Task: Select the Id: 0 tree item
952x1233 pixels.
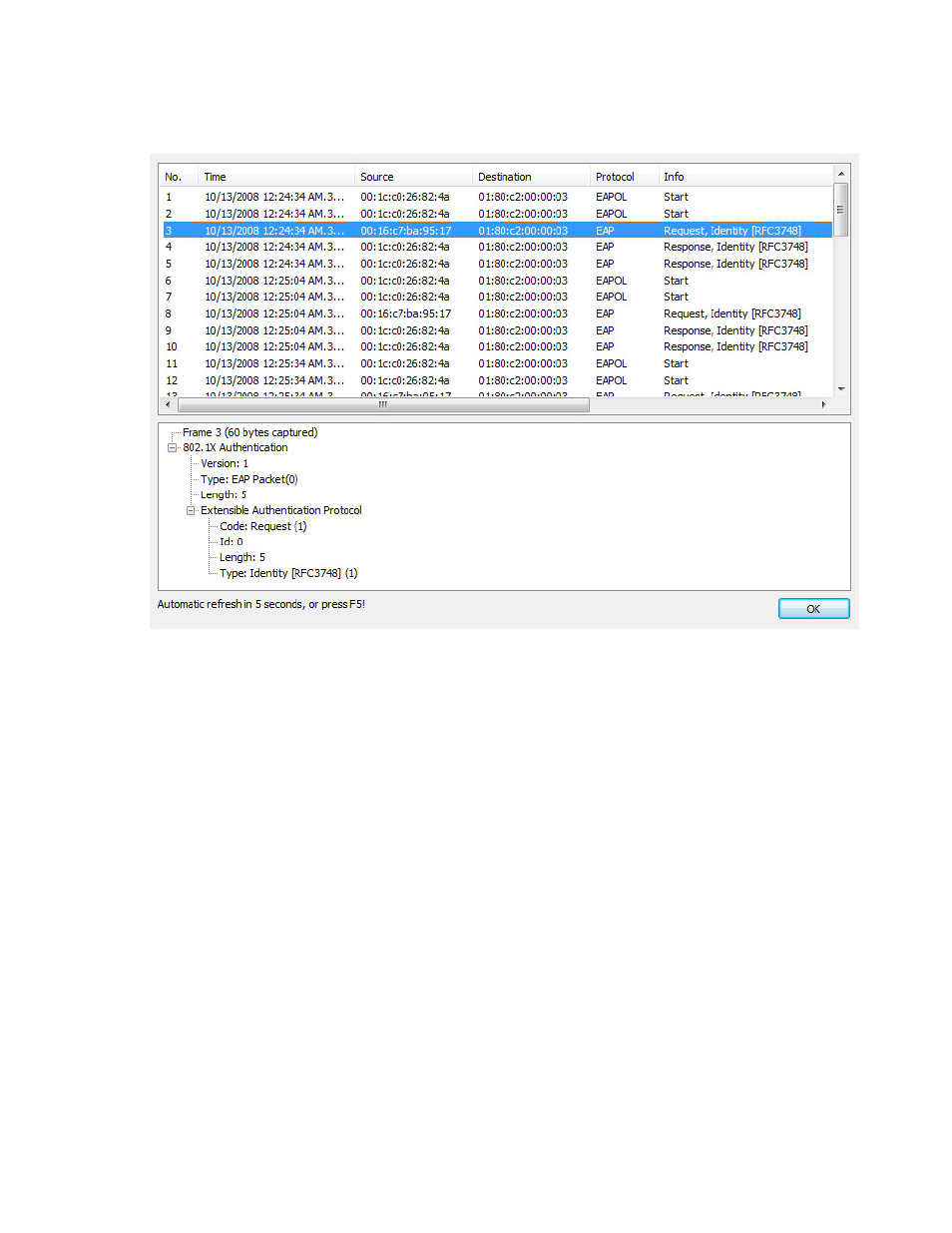Action: click(x=232, y=542)
